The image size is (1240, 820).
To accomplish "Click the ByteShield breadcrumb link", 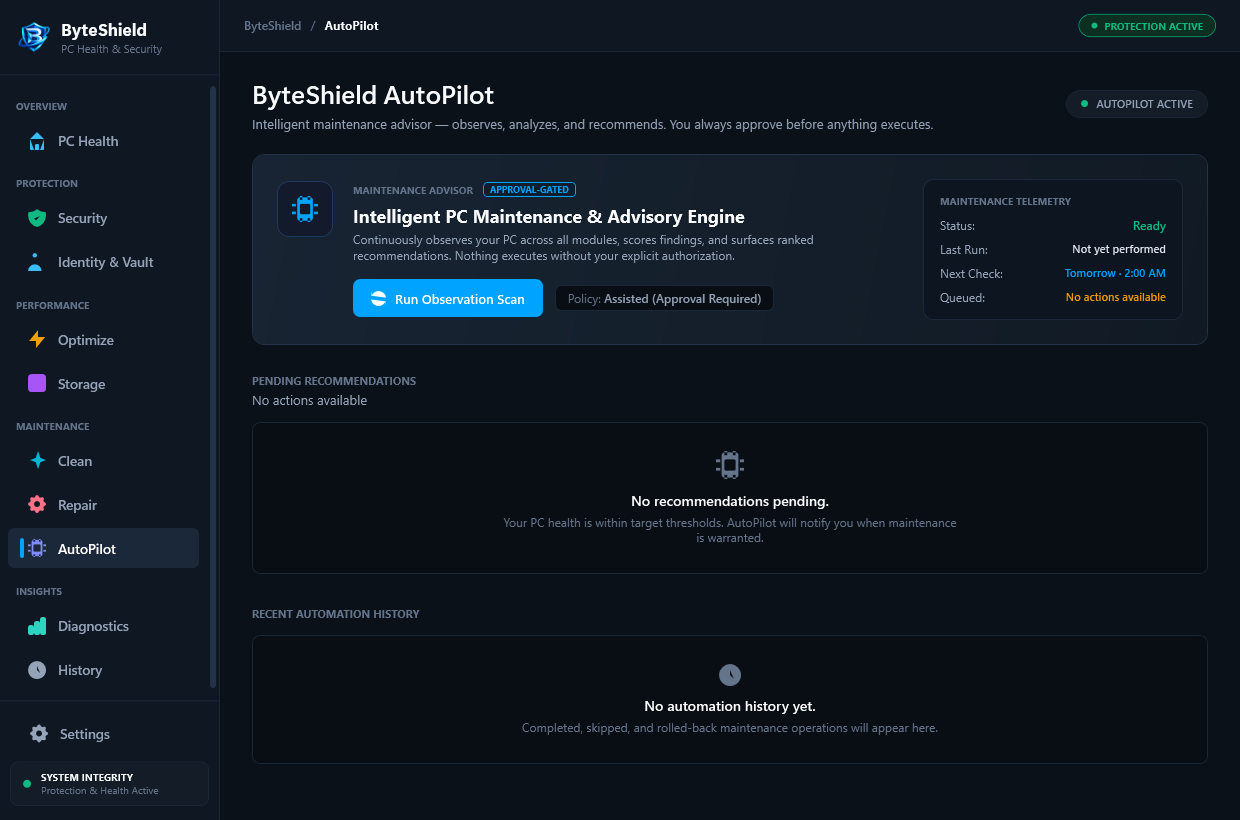I will coord(272,26).
